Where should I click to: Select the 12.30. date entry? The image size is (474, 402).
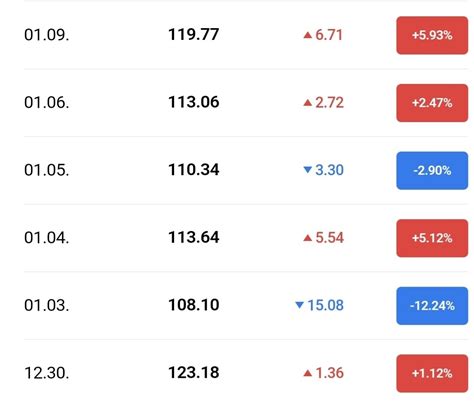pos(47,373)
